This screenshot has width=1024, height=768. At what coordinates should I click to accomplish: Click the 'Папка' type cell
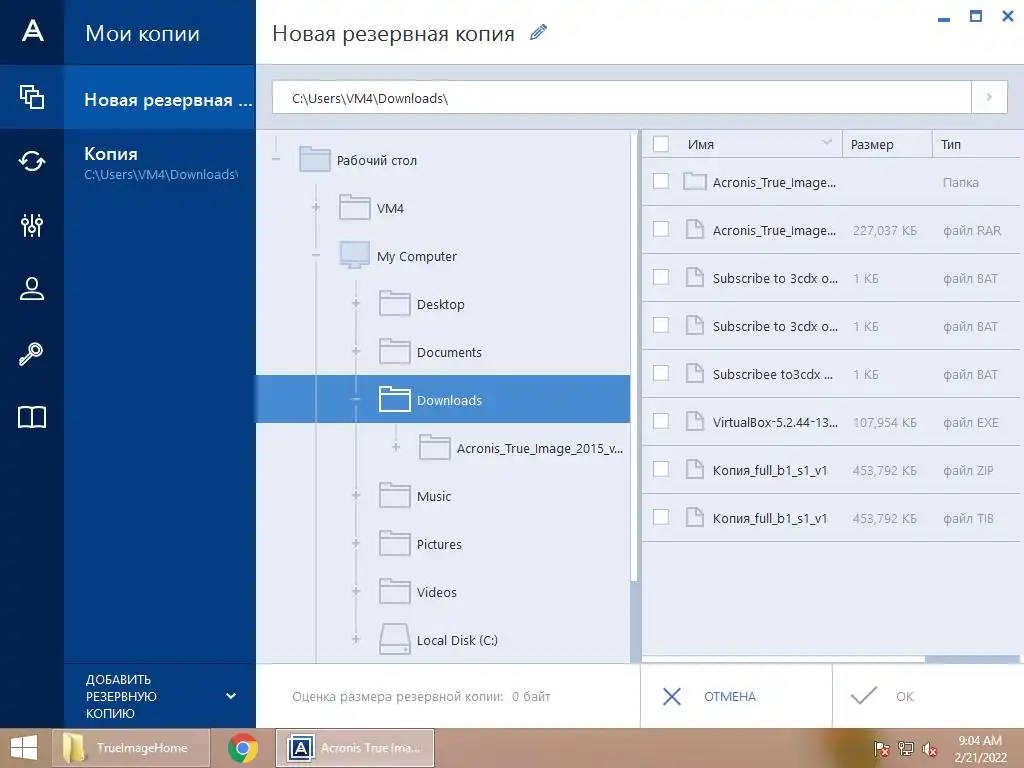(961, 183)
